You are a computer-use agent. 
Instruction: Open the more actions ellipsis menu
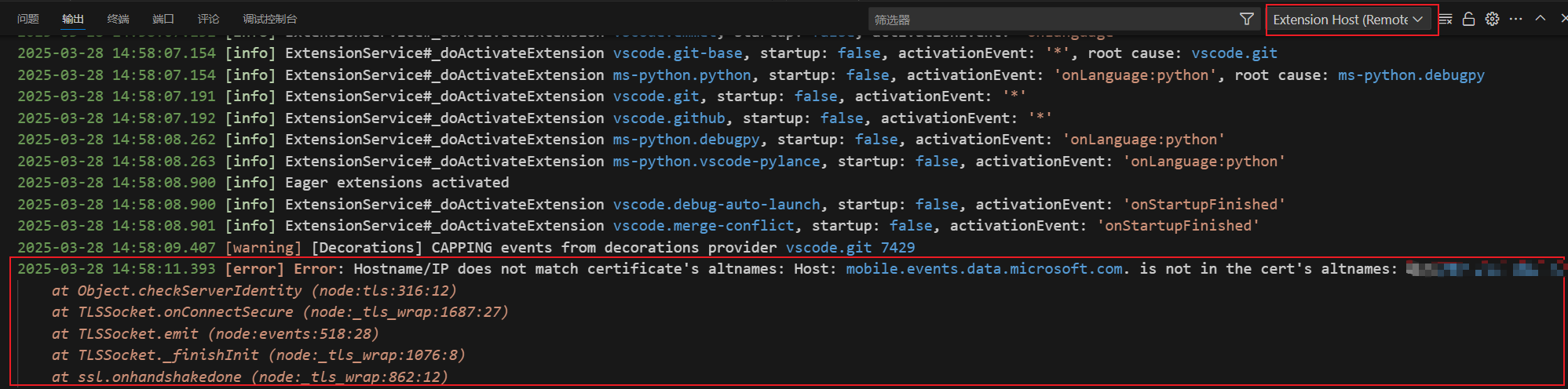click(x=1516, y=19)
